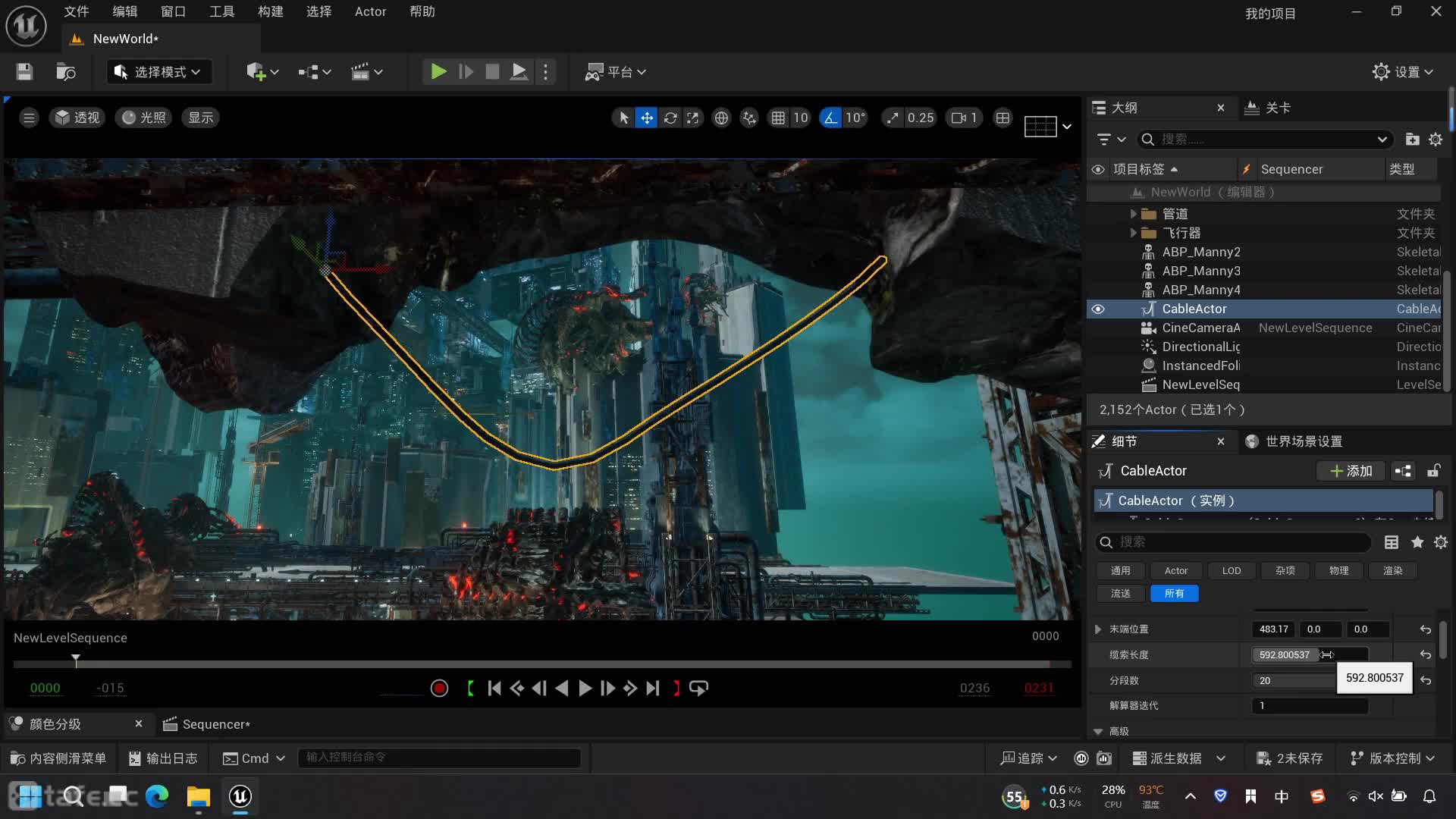Click the 内容侧滑菜单 content drawer button
This screenshot has width=1456, height=819.
click(x=58, y=758)
